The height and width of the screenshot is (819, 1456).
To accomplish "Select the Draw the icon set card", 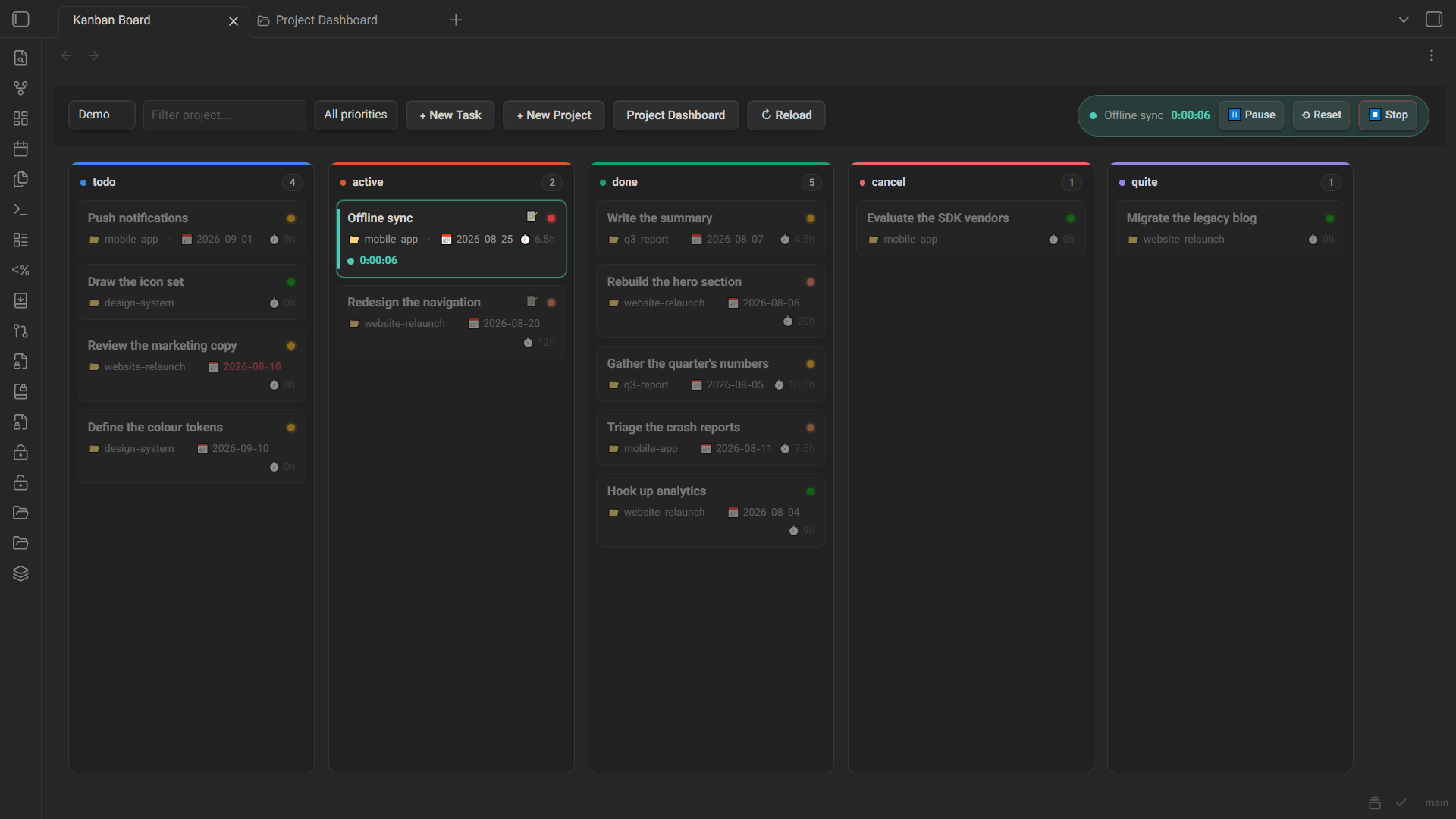I will point(191,291).
